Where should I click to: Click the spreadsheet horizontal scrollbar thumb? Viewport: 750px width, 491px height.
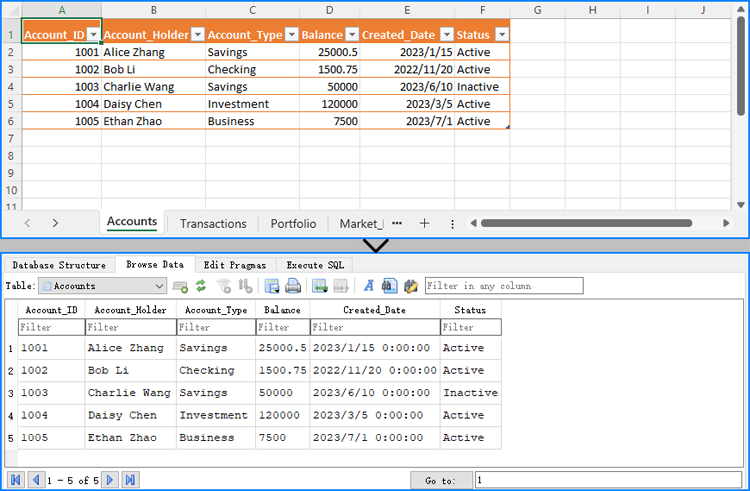(586, 223)
